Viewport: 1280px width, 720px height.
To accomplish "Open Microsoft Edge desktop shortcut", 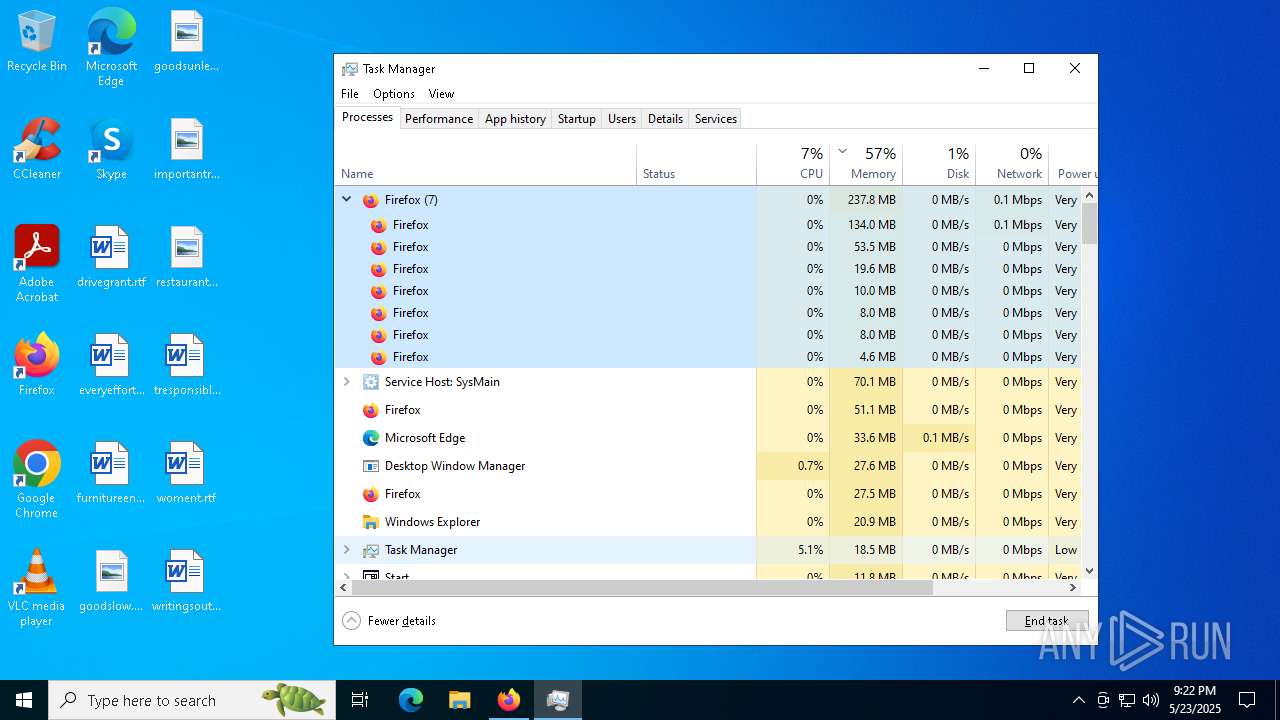I will coord(111,48).
